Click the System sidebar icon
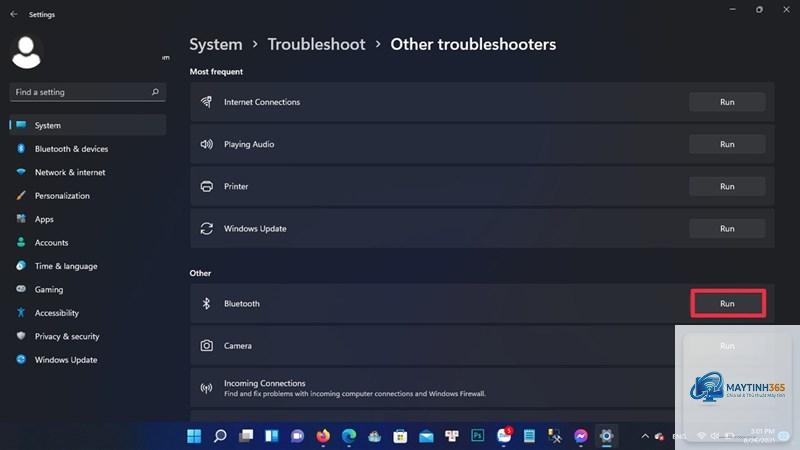The width and height of the screenshot is (800, 450). pyautogui.click(x=21, y=124)
